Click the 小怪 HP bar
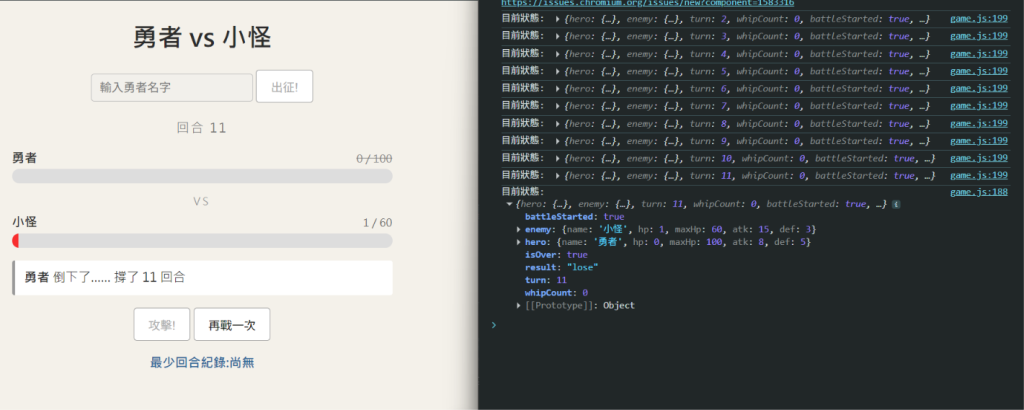 pos(202,241)
